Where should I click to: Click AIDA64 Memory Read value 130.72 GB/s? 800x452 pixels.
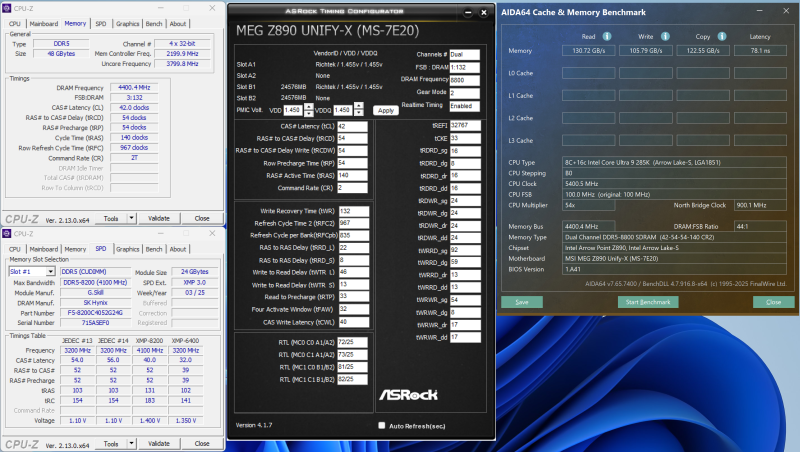(x=588, y=51)
